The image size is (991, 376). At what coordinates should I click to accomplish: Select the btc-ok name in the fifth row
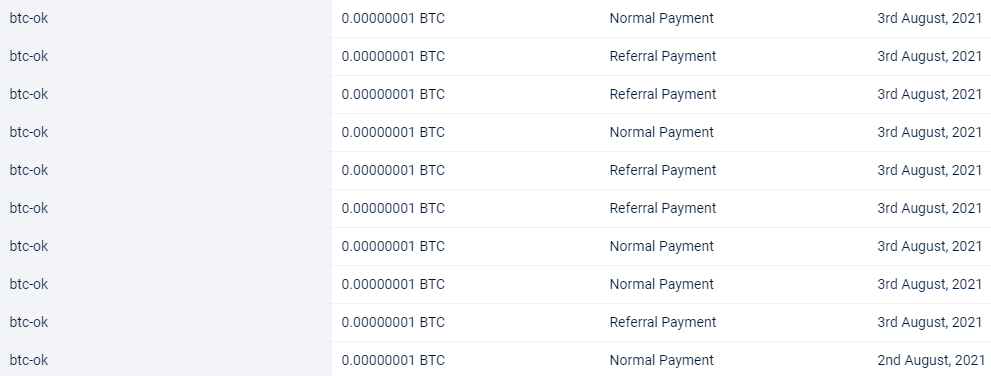[28, 170]
